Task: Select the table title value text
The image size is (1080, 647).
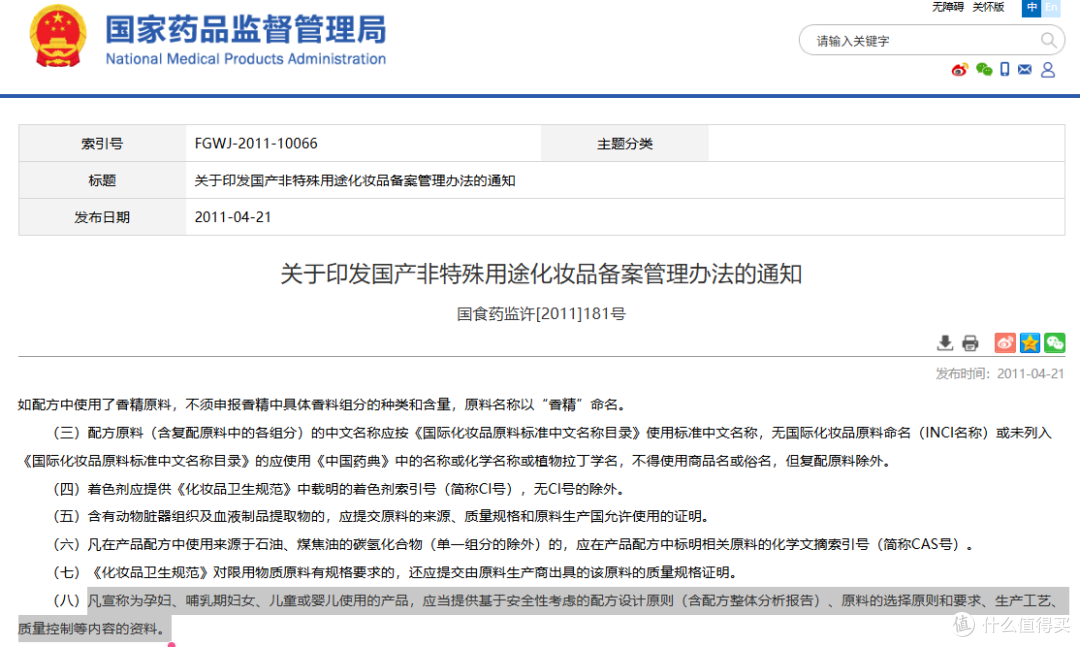Action: click(x=355, y=181)
